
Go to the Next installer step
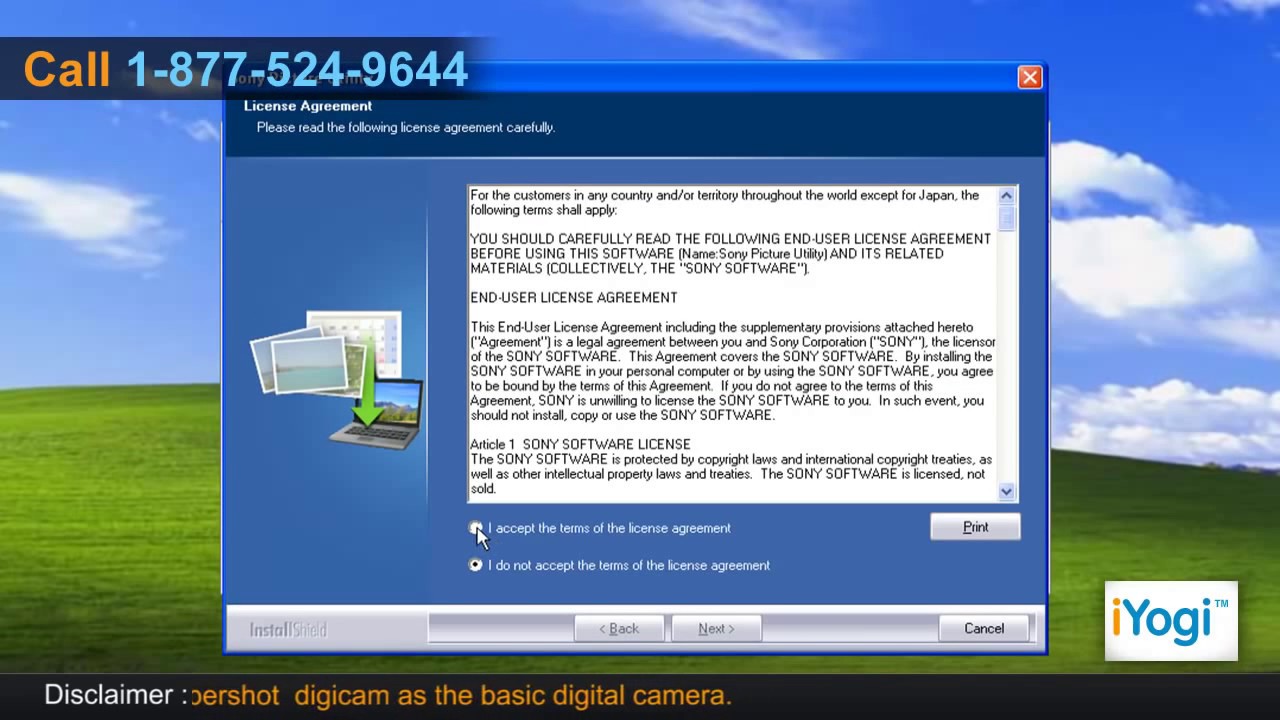pos(716,629)
